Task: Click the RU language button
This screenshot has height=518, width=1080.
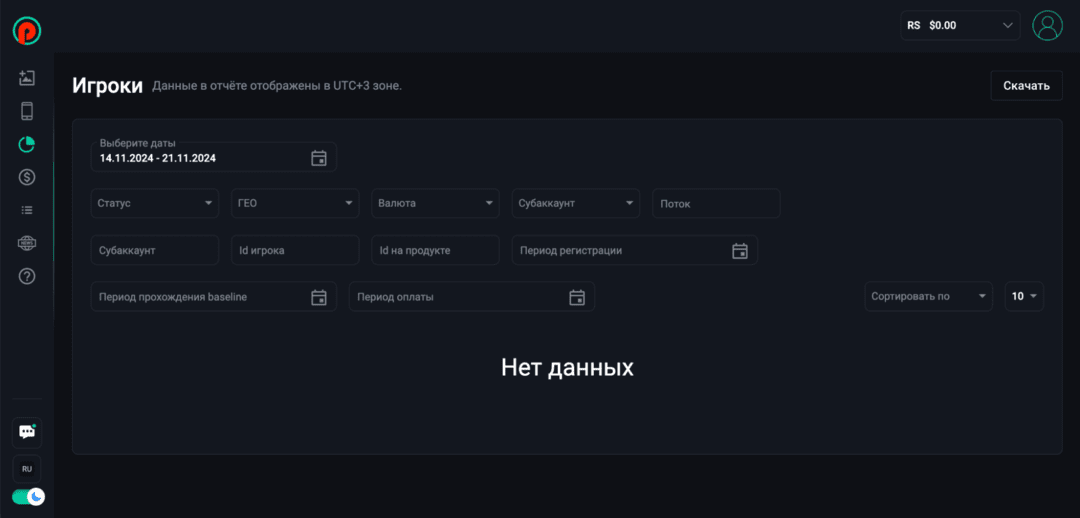Action: [x=27, y=468]
